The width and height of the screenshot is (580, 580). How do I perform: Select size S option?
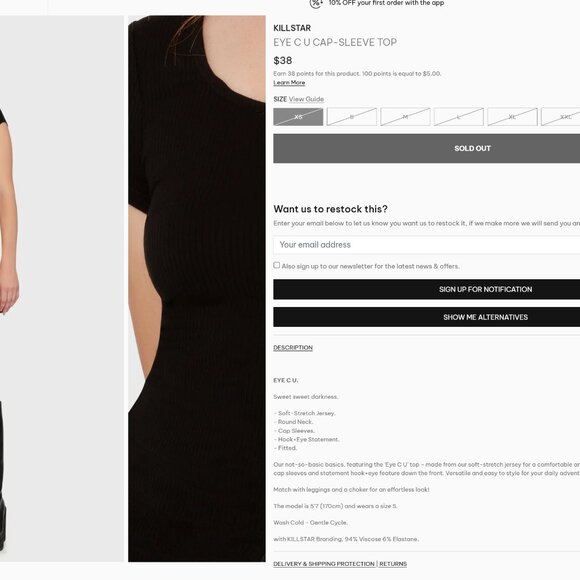pyautogui.click(x=352, y=117)
